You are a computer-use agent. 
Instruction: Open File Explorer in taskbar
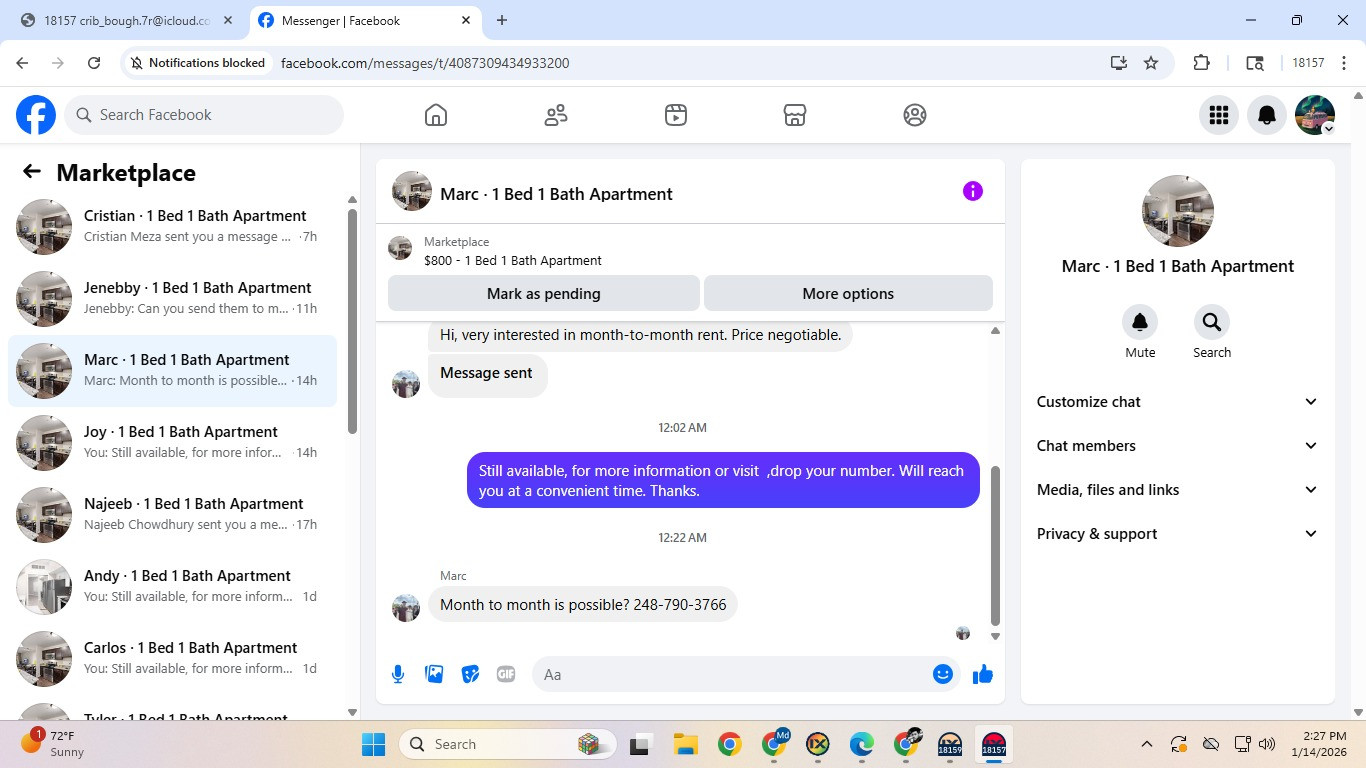[x=685, y=744]
